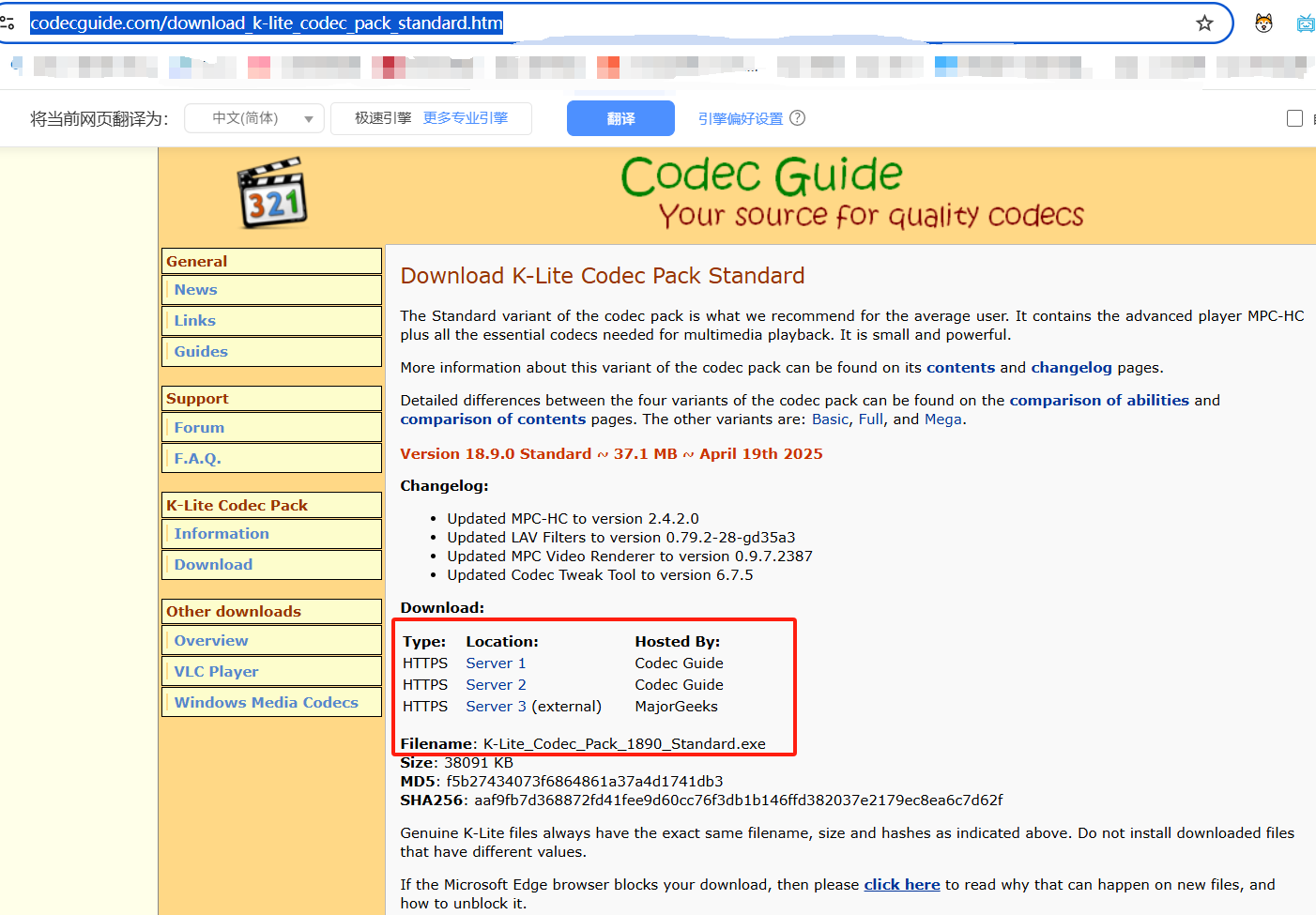Open K-Lite Information sidebar item

click(x=271, y=534)
